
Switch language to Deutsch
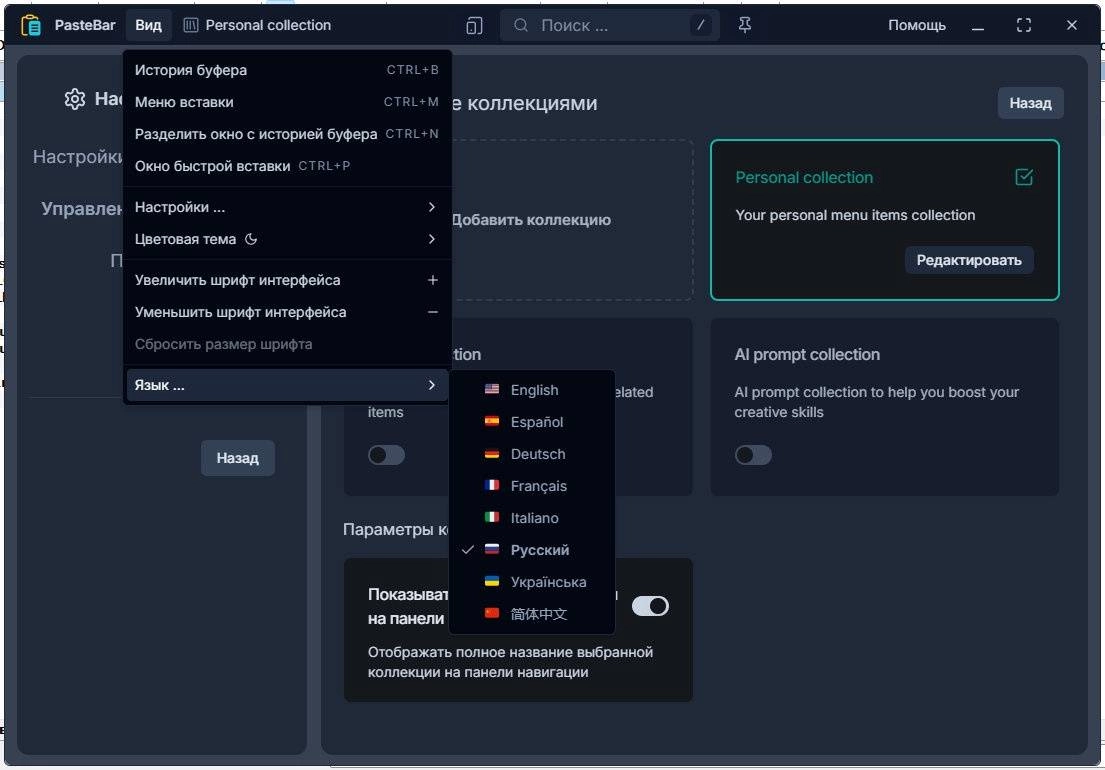(x=532, y=454)
